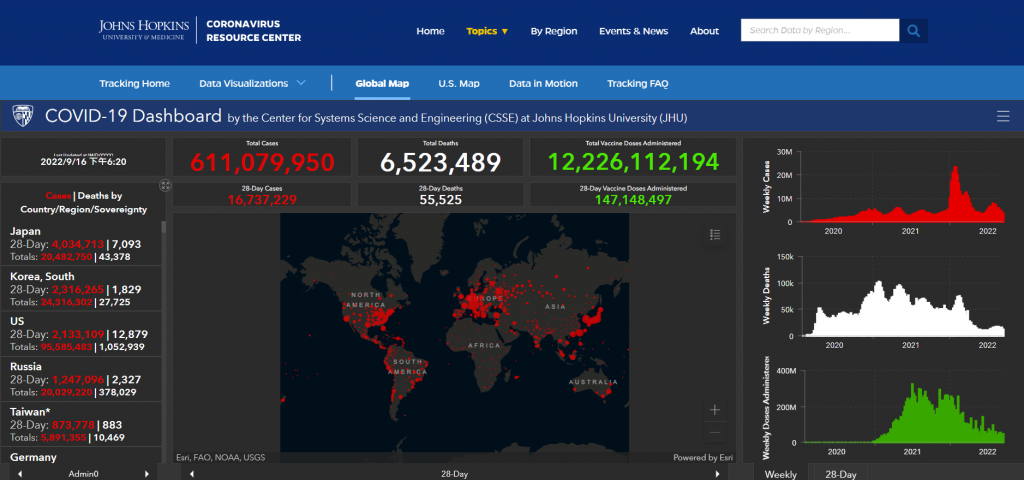Click the 28-Day Deaths value 55,525

tap(441, 199)
